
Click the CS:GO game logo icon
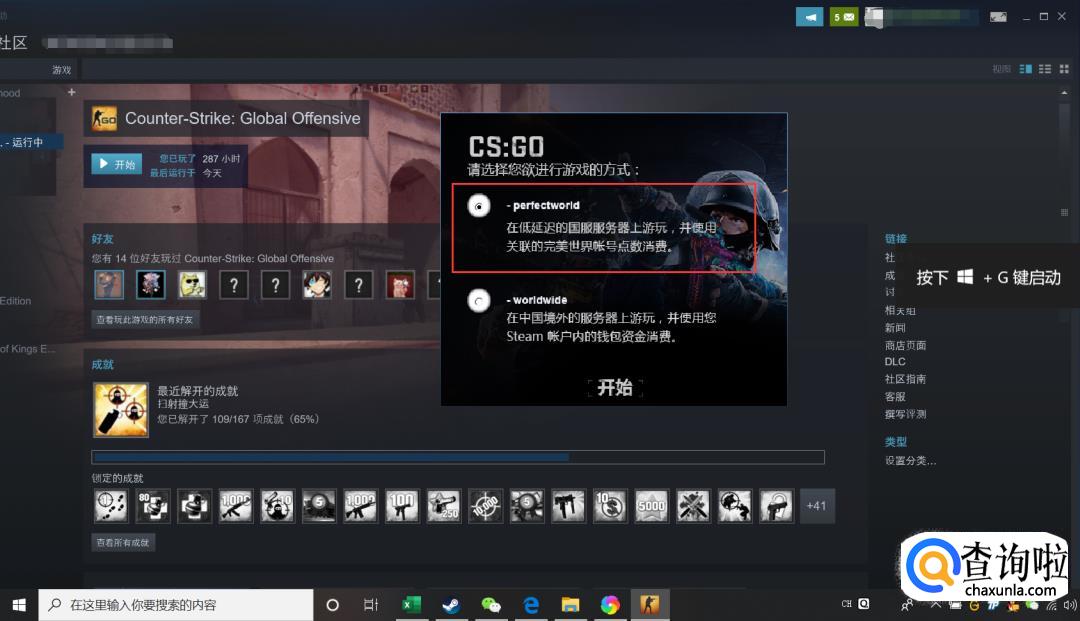tap(104, 118)
